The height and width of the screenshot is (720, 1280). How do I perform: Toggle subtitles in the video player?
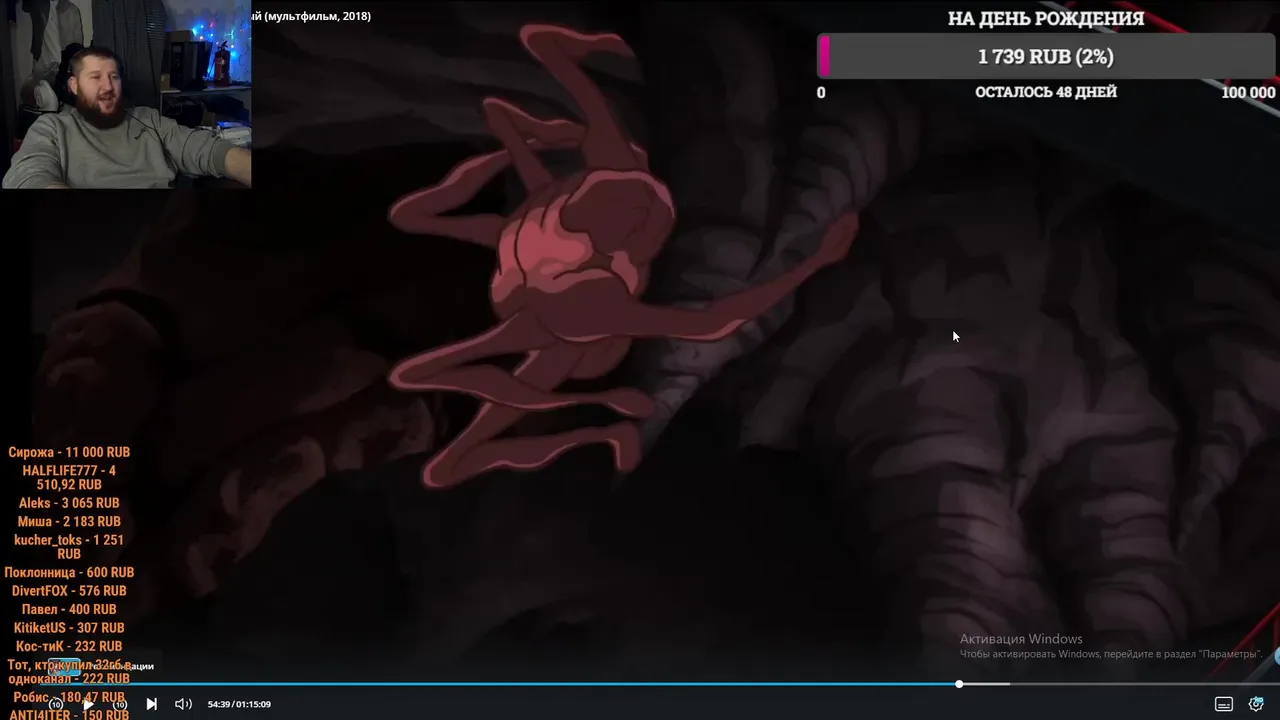pos(1224,704)
